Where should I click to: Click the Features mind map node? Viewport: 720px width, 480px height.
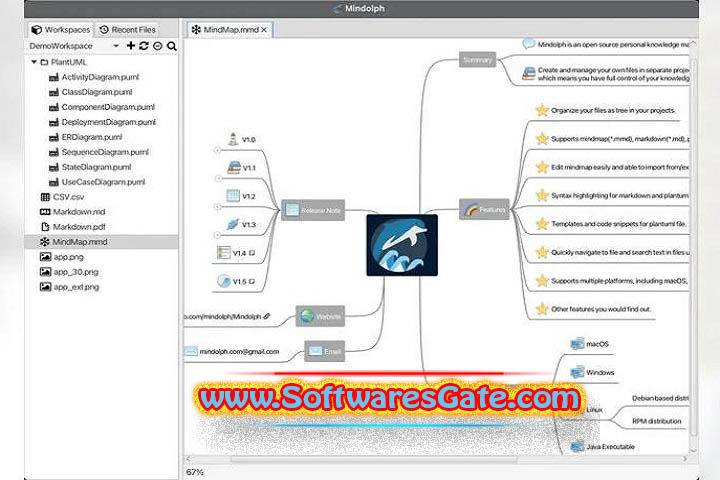coord(484,209)
